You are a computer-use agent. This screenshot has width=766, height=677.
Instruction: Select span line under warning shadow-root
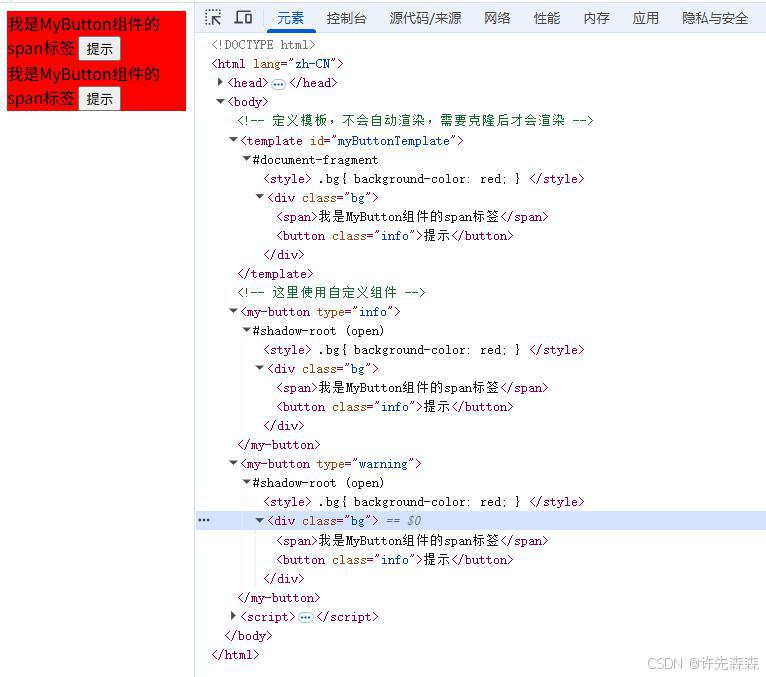click(412, 540)
